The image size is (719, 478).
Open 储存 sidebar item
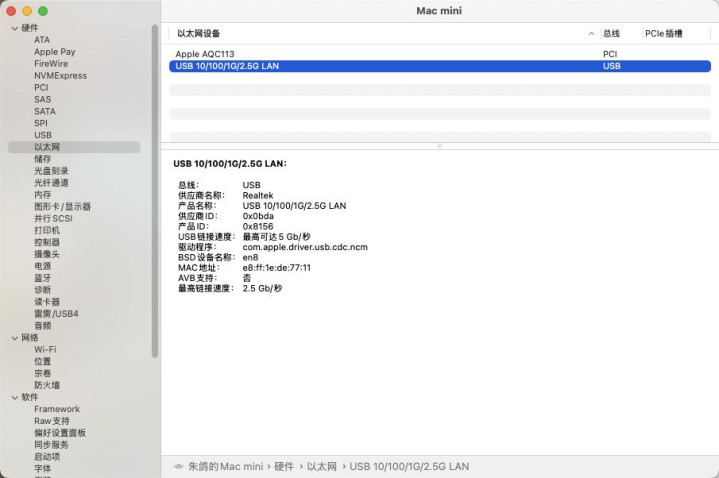coord(42,159)
